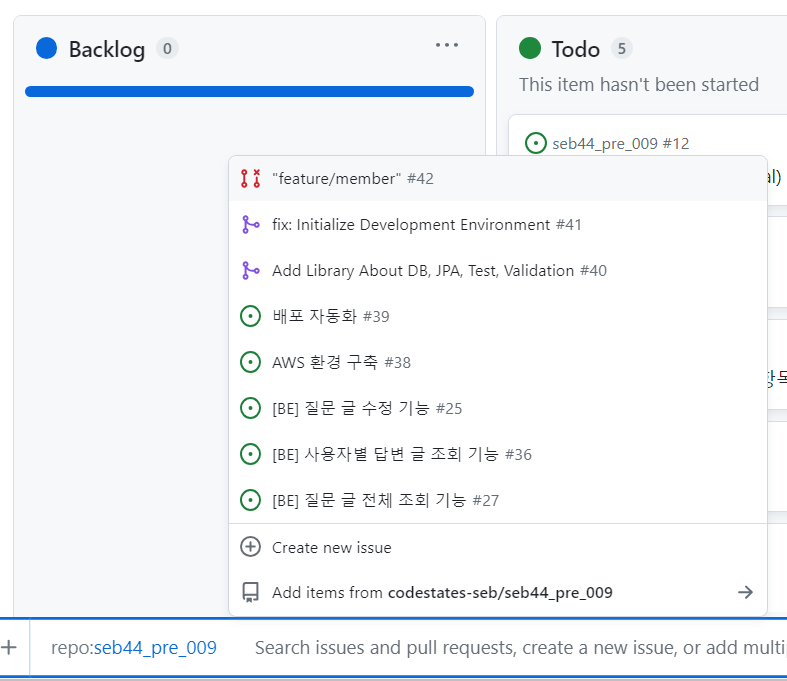787x681 pixels.
Task: Click the open issue icon for #25
Action: tap(250, 408)
